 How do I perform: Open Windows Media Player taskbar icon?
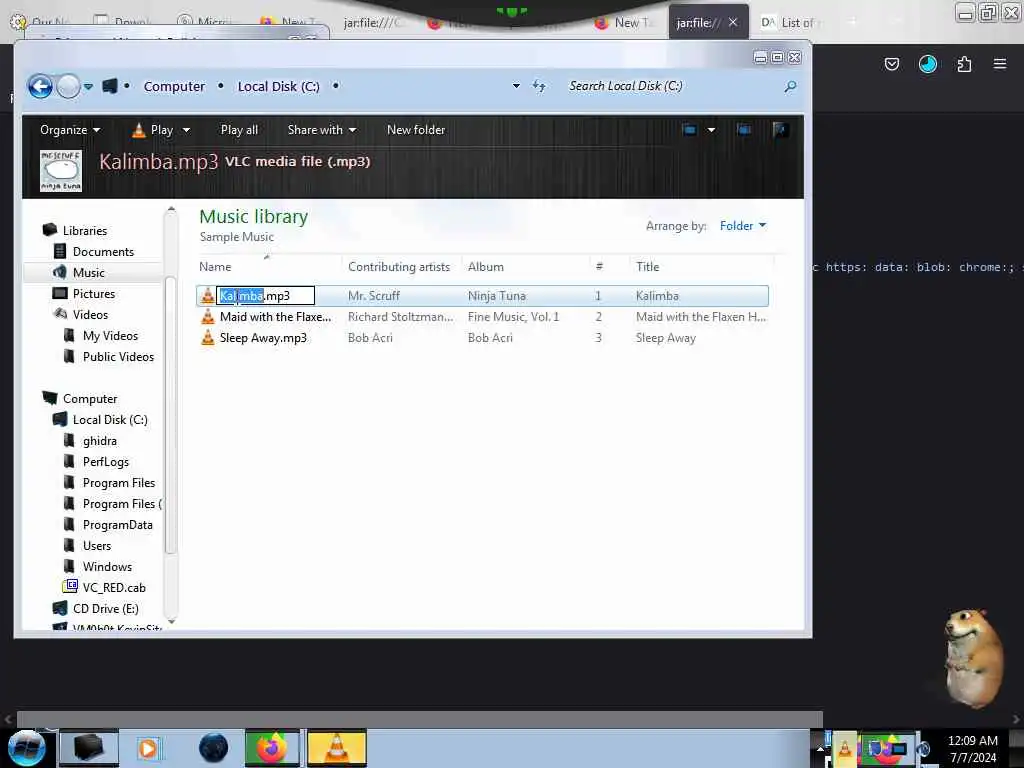(148, 748)
